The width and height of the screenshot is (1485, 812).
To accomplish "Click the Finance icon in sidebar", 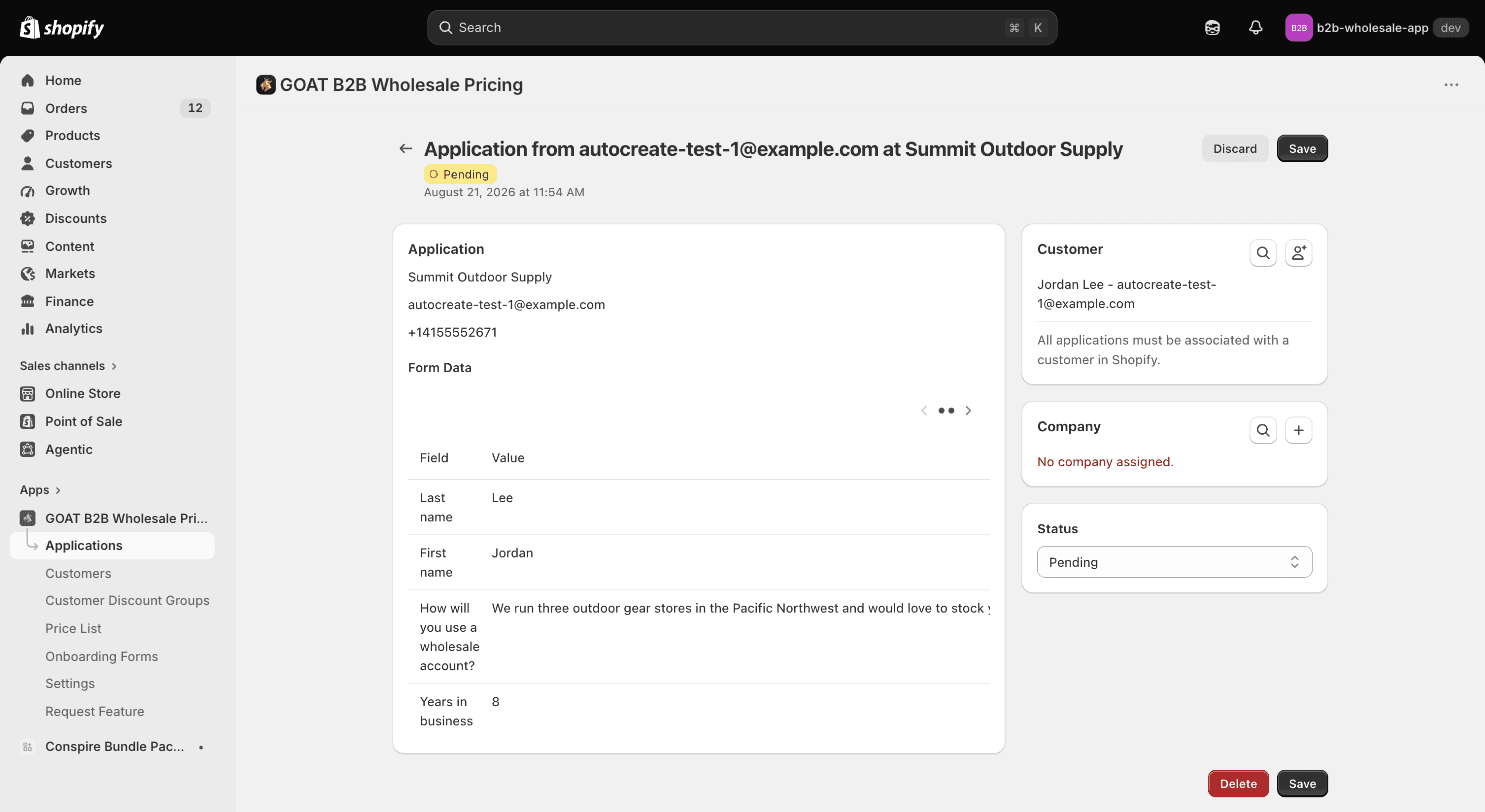I will click(x=28, y=301).
